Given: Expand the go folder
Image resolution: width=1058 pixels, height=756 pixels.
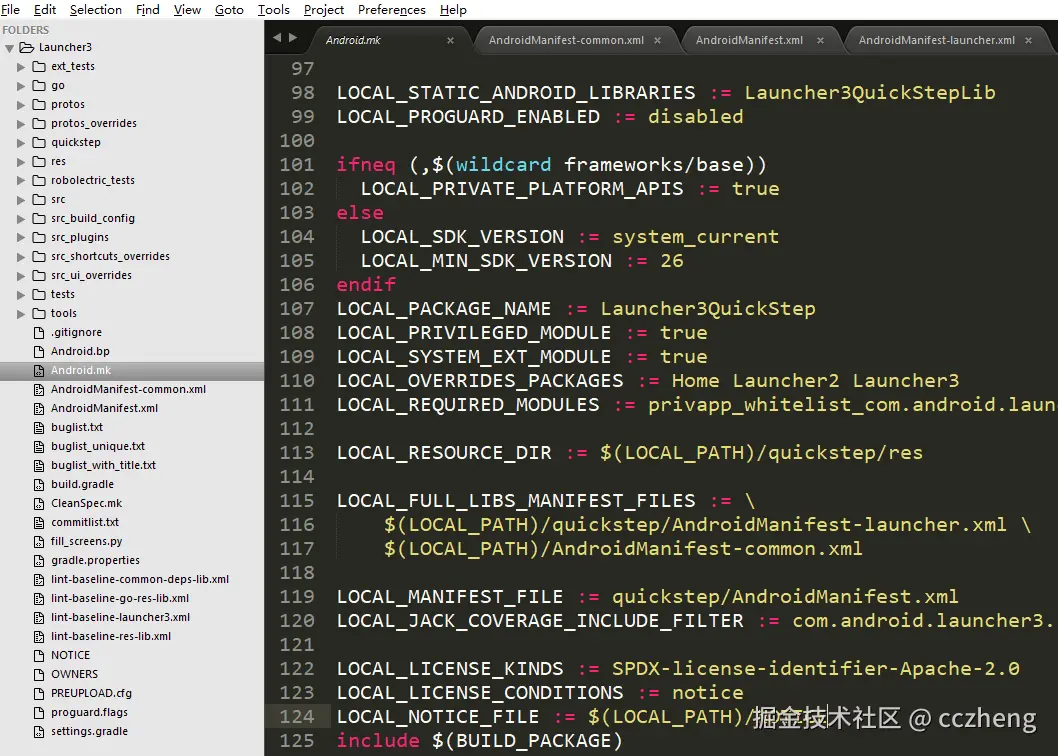Looking at the screenshot, I should pos(21,86).
